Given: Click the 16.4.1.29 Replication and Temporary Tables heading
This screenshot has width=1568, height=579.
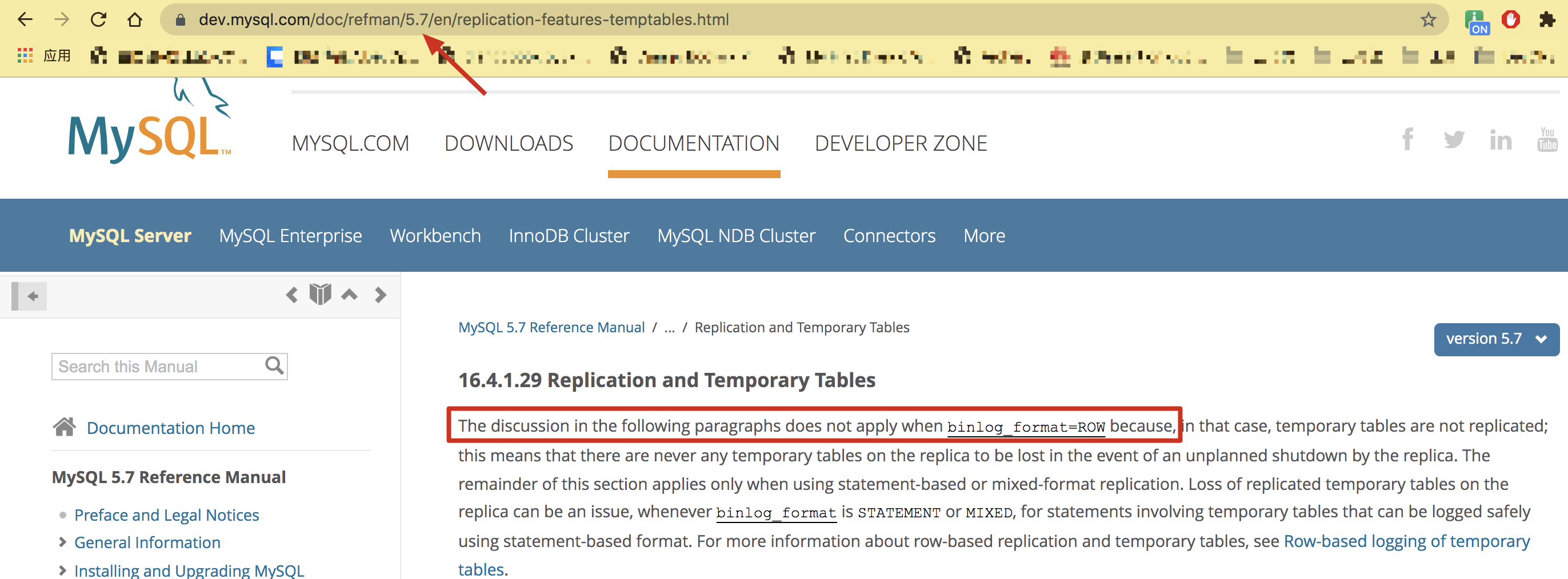Looking at the screenshot, I should coord(666,380).
